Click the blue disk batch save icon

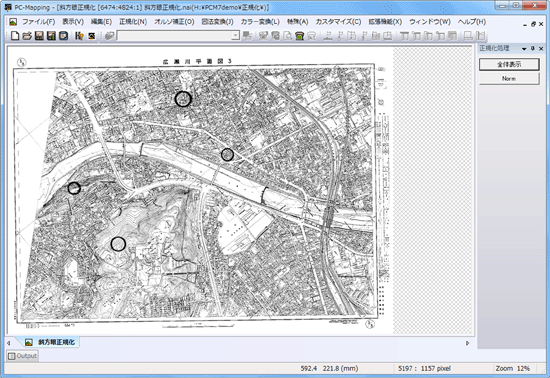(x=63, y=35)
